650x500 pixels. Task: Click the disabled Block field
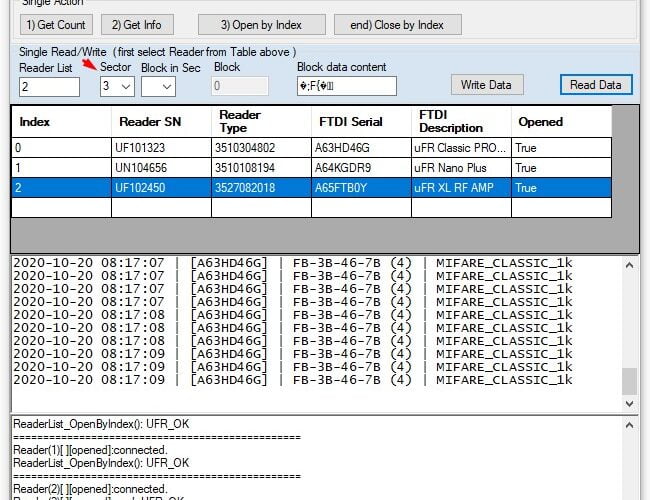click(240, 86)
